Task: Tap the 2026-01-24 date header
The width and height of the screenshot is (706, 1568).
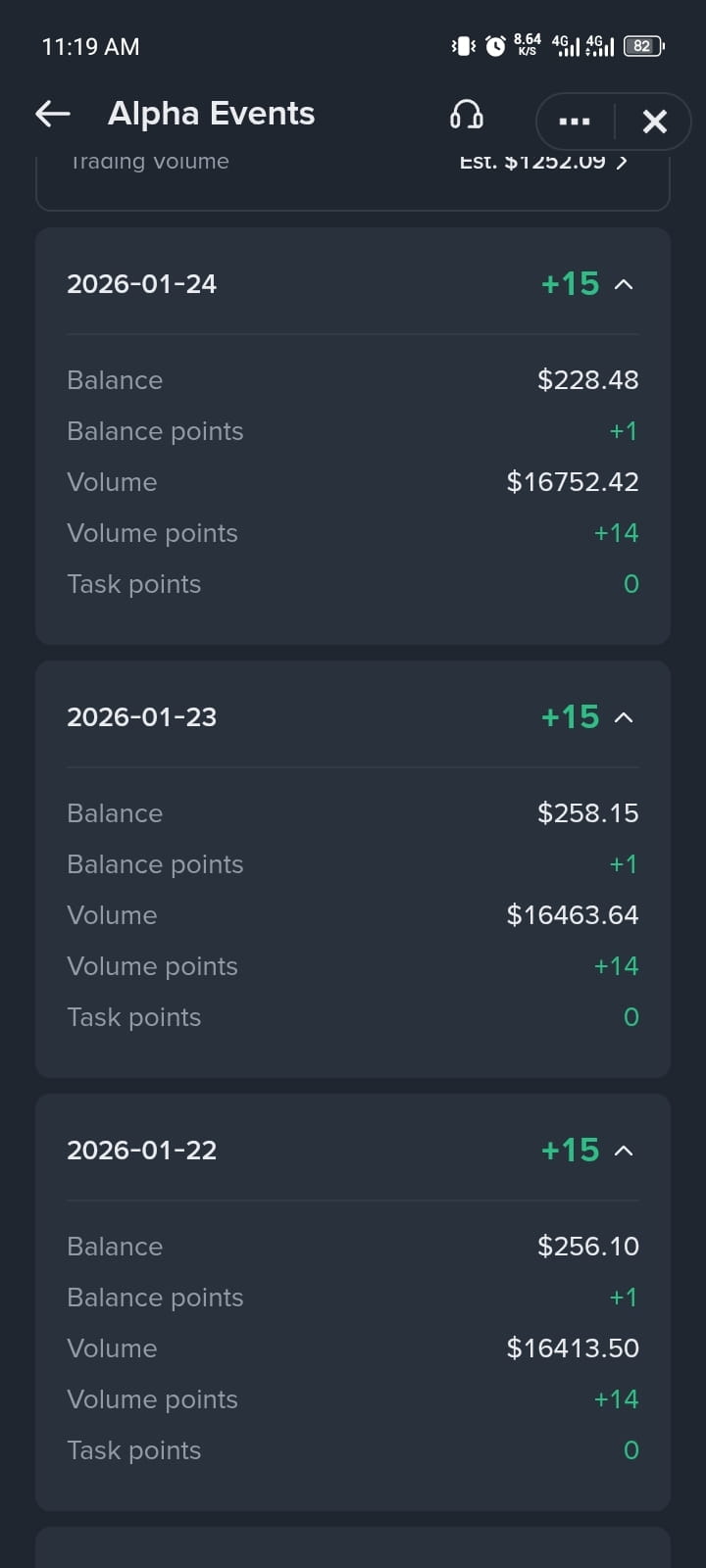Action: (141, 284)
